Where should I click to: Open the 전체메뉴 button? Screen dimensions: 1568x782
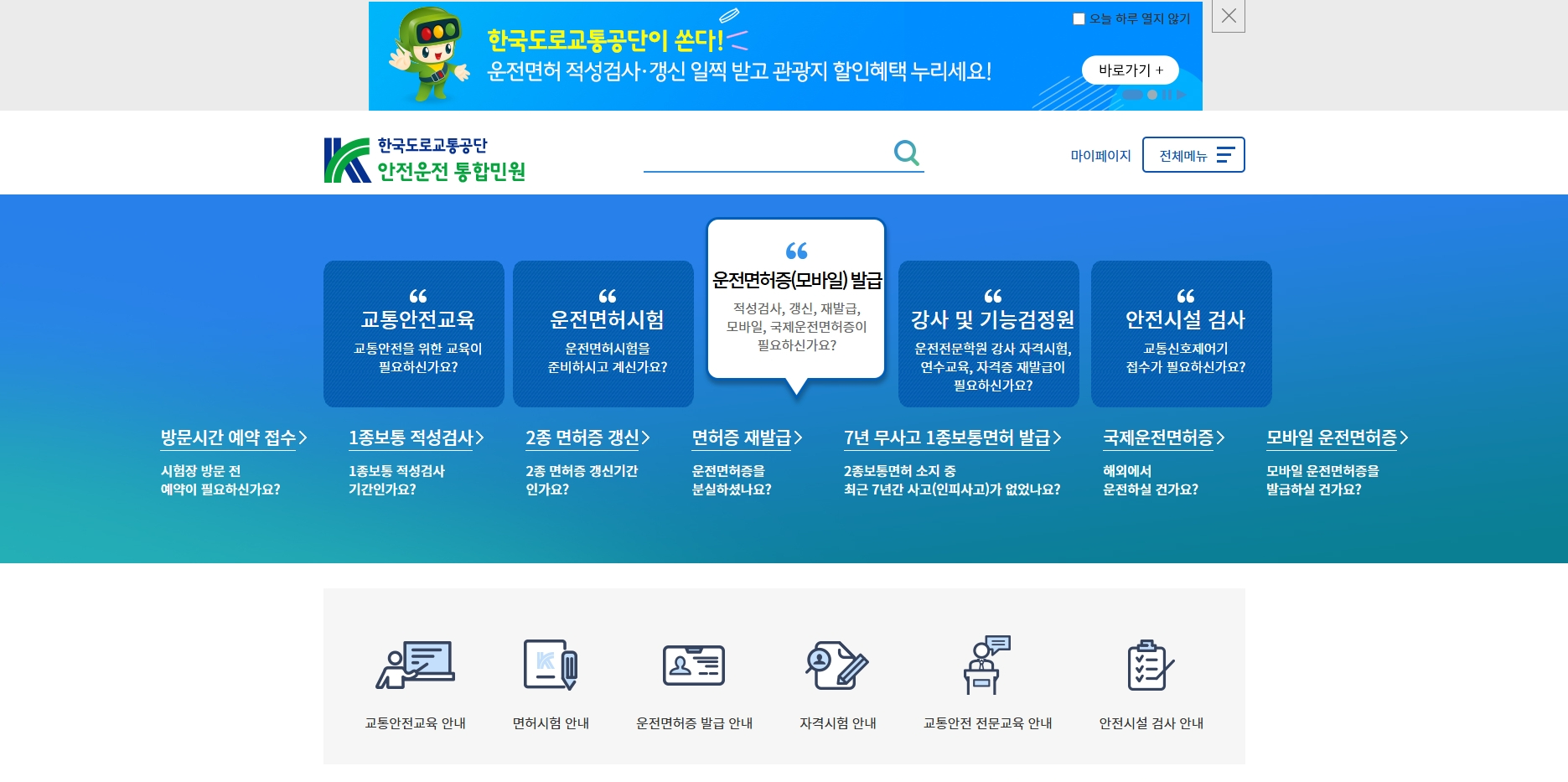point(1193,155)
